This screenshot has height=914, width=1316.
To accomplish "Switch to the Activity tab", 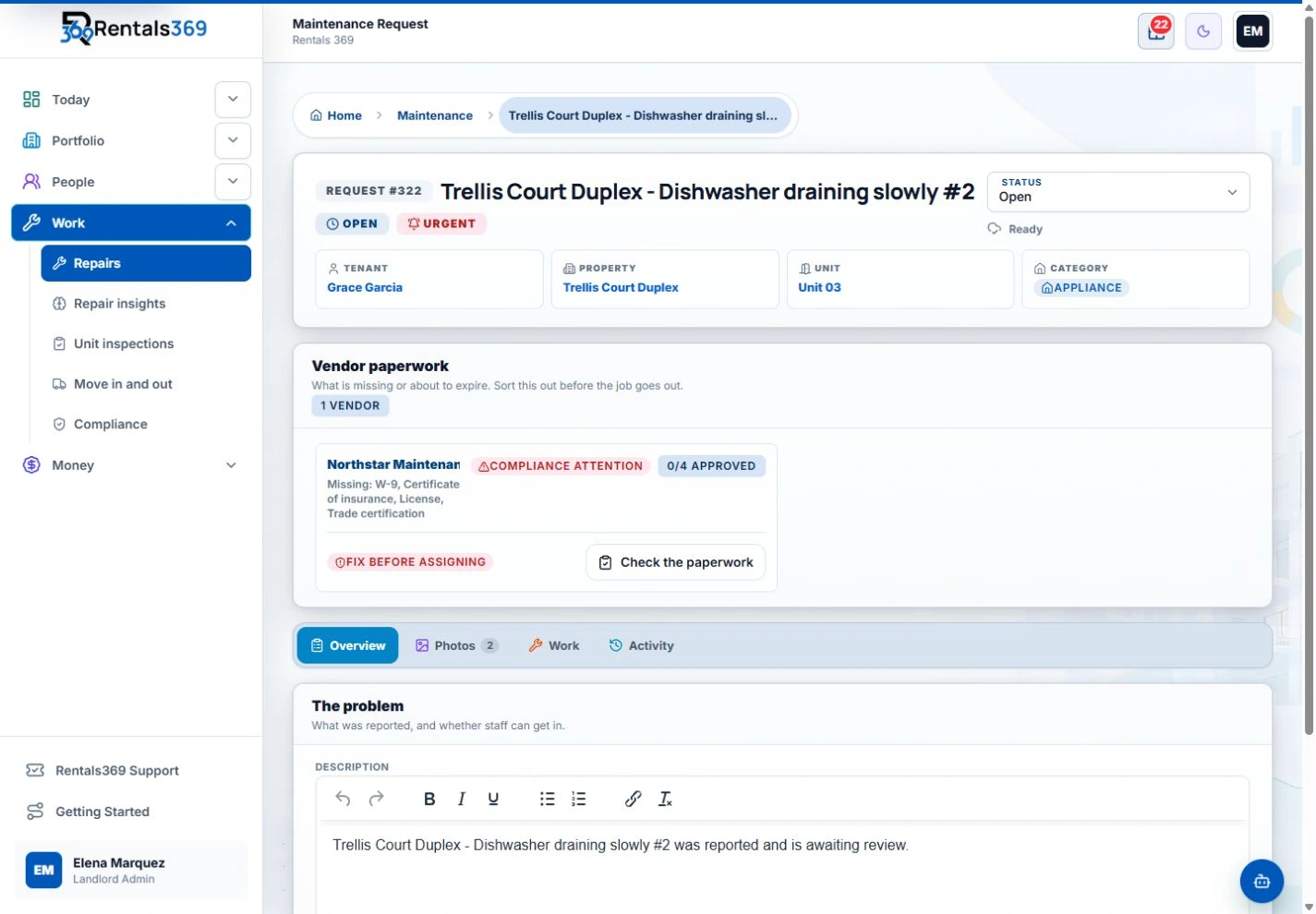I will (641, 645).
